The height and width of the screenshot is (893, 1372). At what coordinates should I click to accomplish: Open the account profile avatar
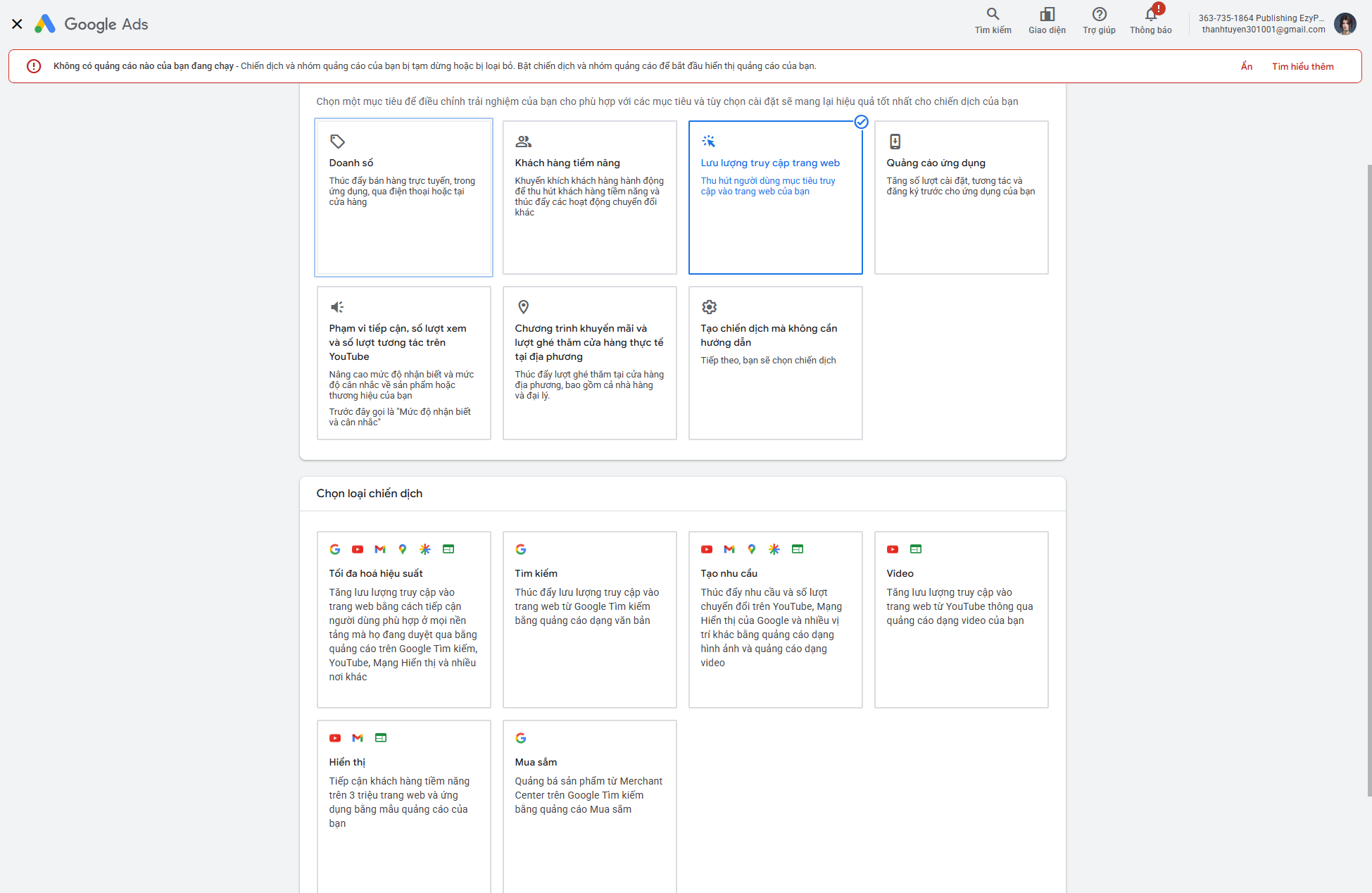(1345, 24)
